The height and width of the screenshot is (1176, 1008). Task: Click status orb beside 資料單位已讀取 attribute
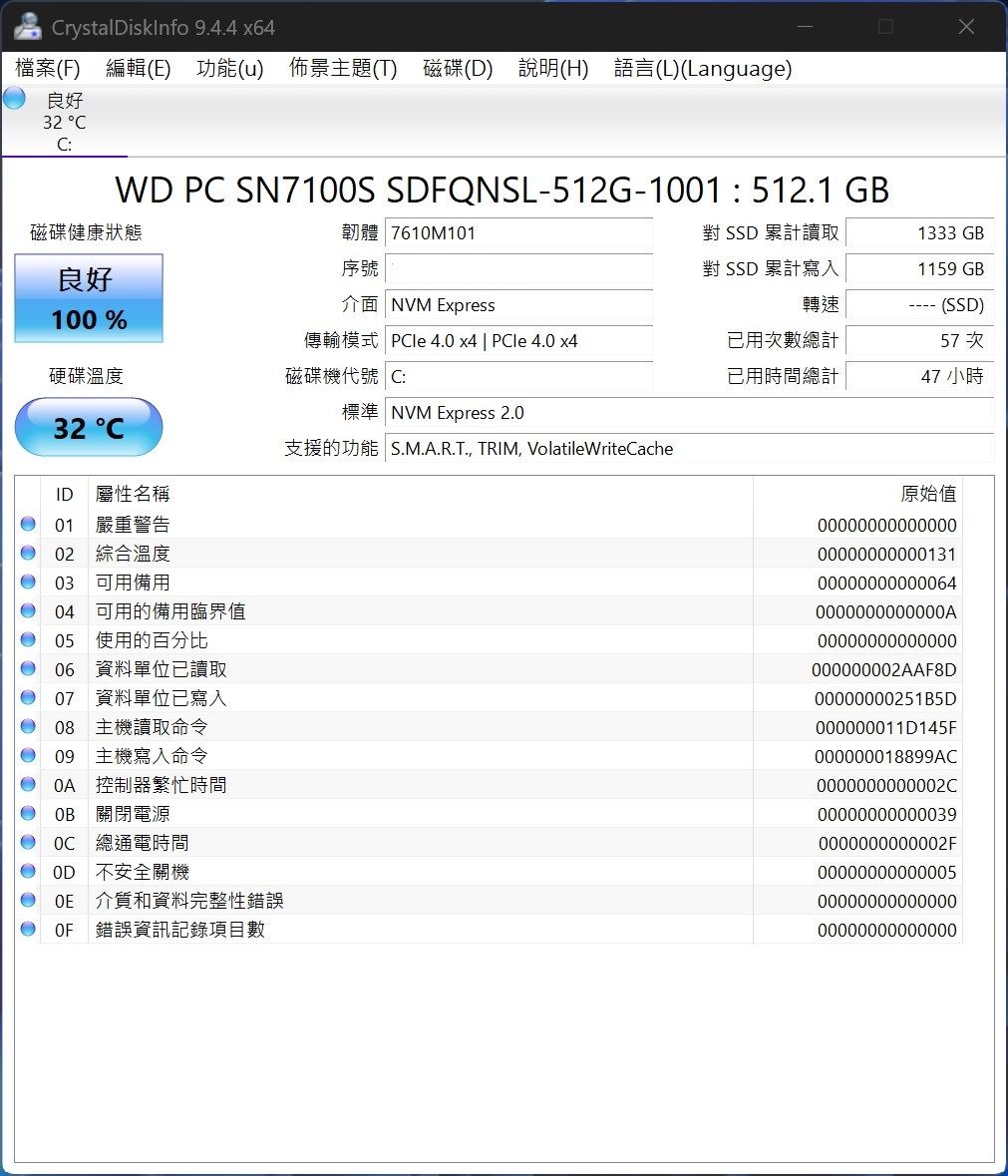point(28,669)
